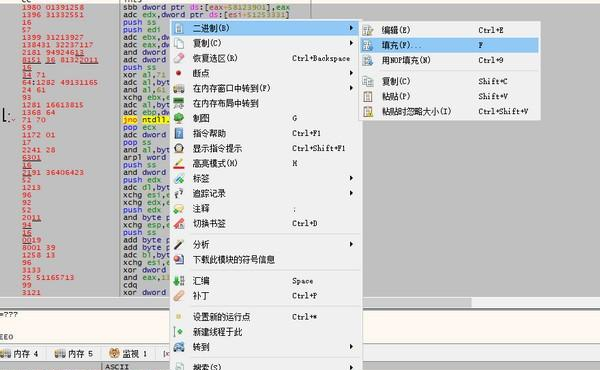Click the magnifier icon for 显示指令提示
The height and width of the screenshot is (370, 600).
pyautogui.click(x=179, y=148)
